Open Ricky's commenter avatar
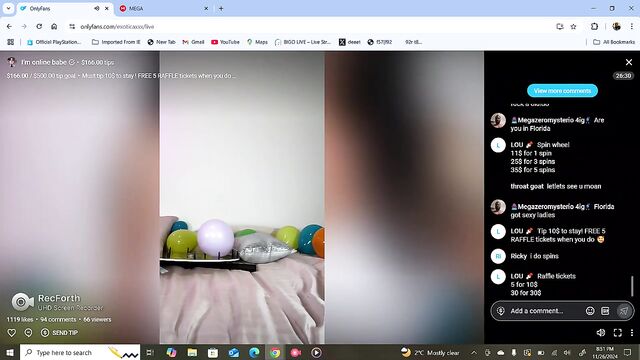Viewport: 640px width, 360px height. pyautogui.click(x=498, y=256)
